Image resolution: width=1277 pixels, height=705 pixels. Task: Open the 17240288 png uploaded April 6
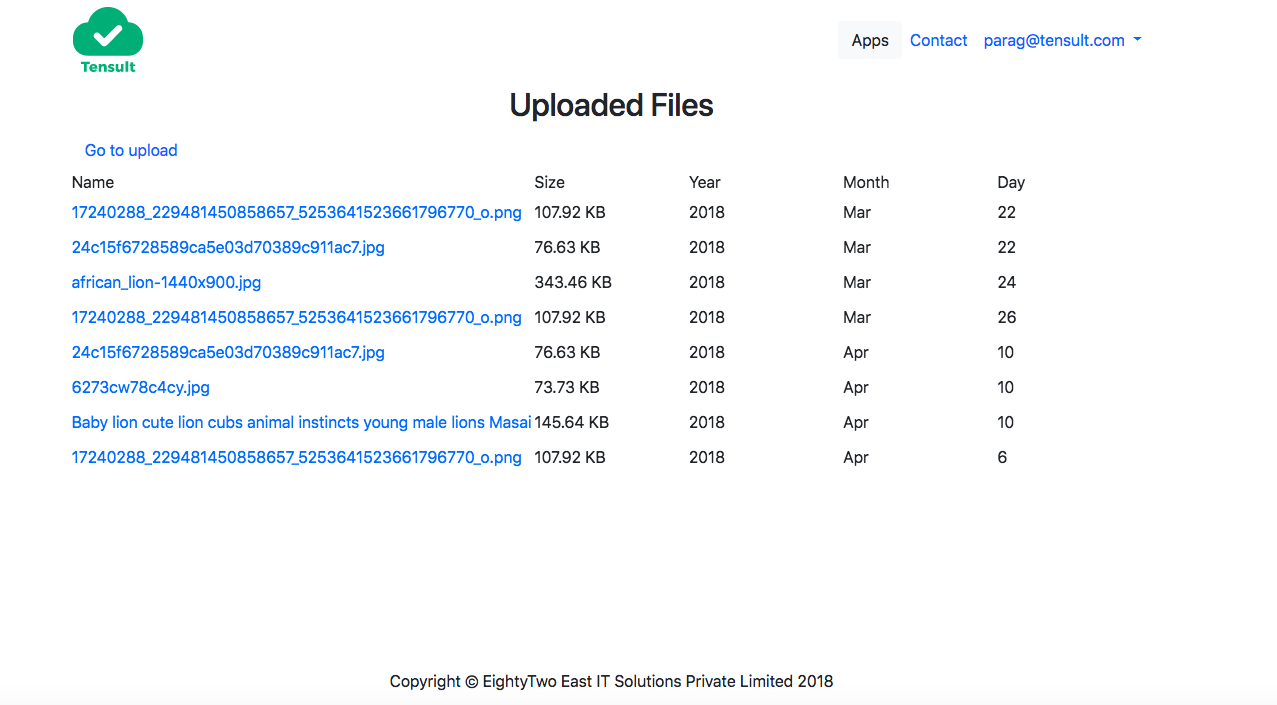click(296, 457)
